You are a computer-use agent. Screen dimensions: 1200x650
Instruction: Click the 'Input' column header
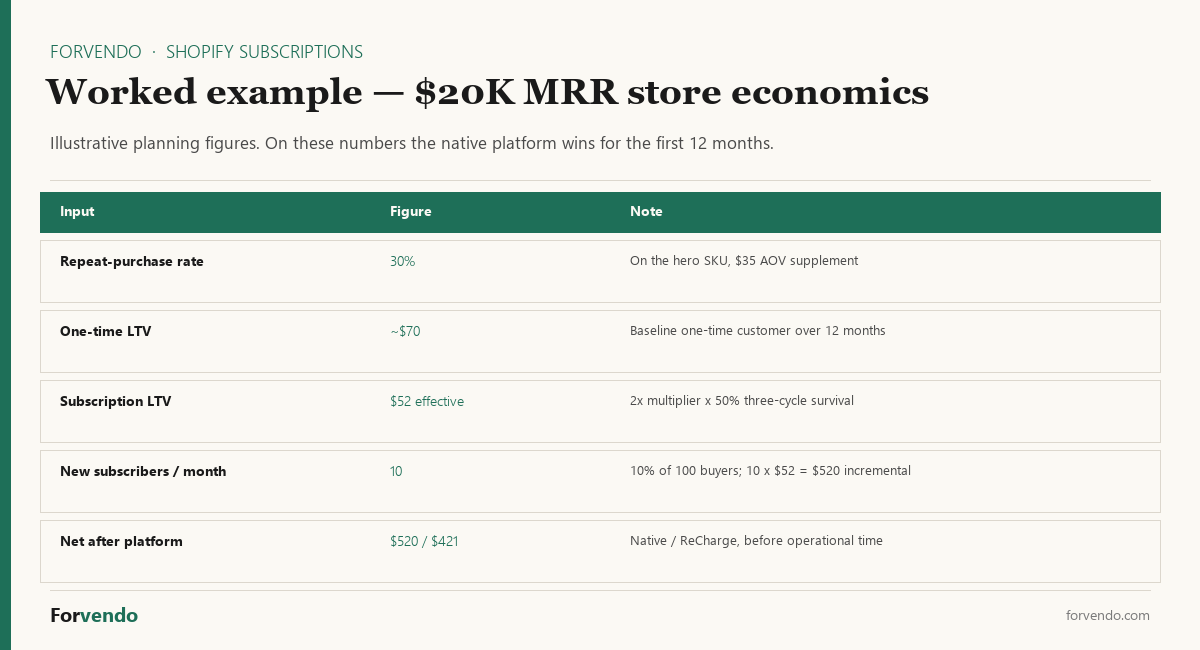(x=77, y=212)
